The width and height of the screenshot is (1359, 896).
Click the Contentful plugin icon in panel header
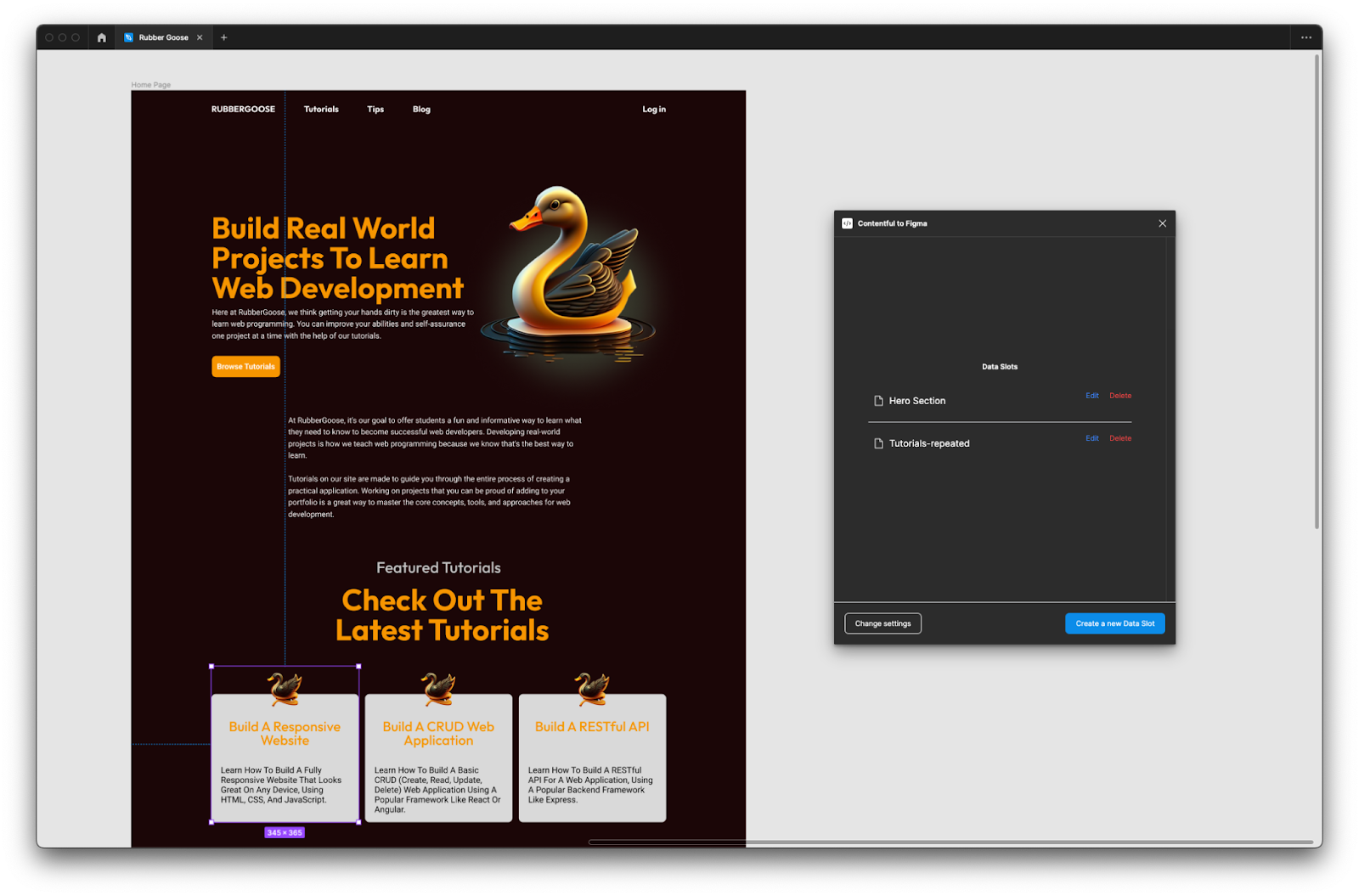point(845,223)
